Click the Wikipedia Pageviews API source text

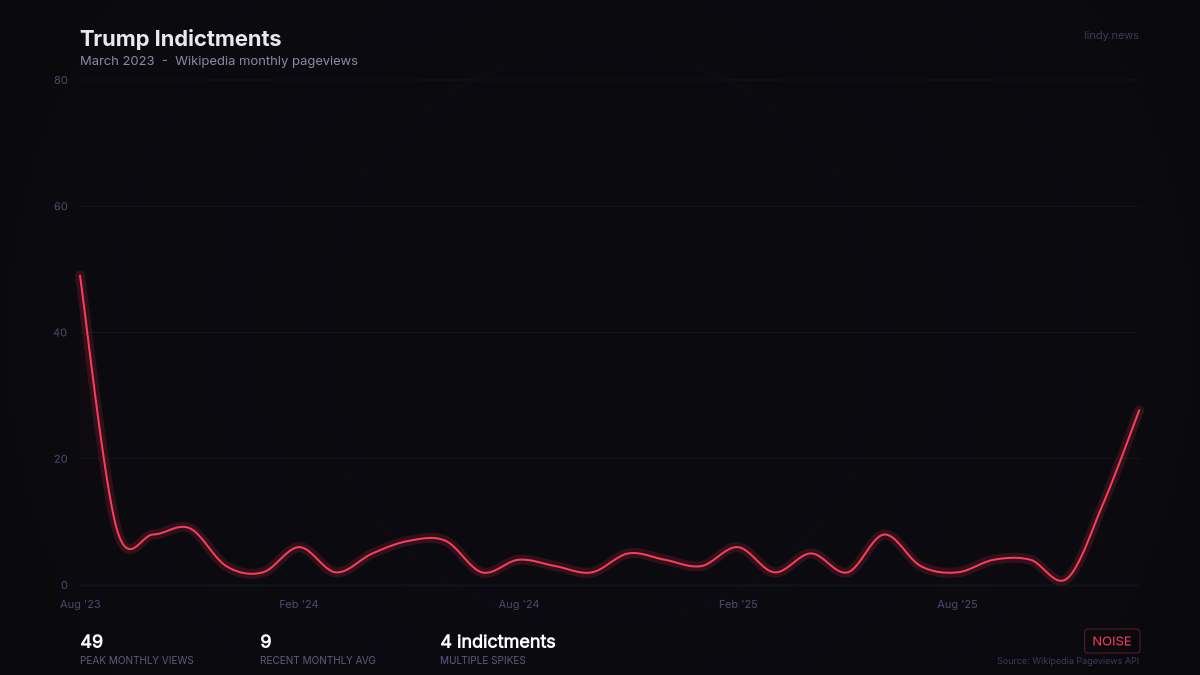(1067, 661)
